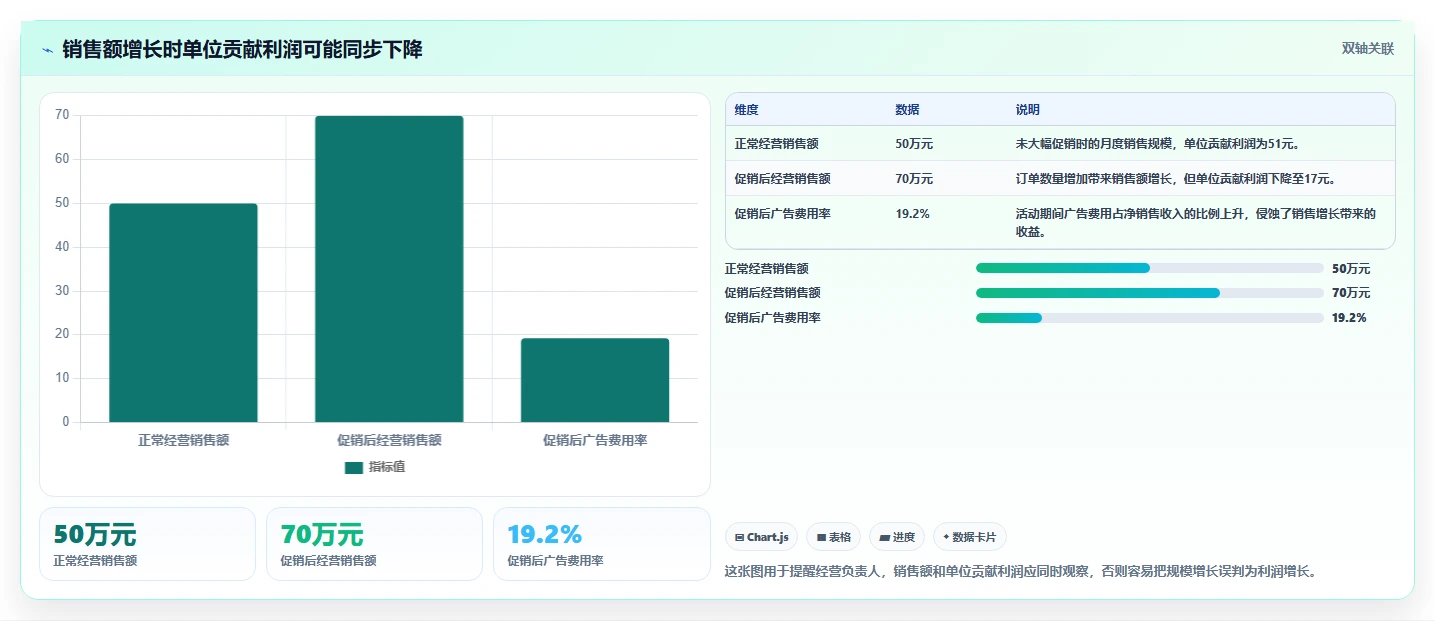Click the 50万元 cell in the table
The height and width of the screenshot is (621, 1435).
[914, 144]
